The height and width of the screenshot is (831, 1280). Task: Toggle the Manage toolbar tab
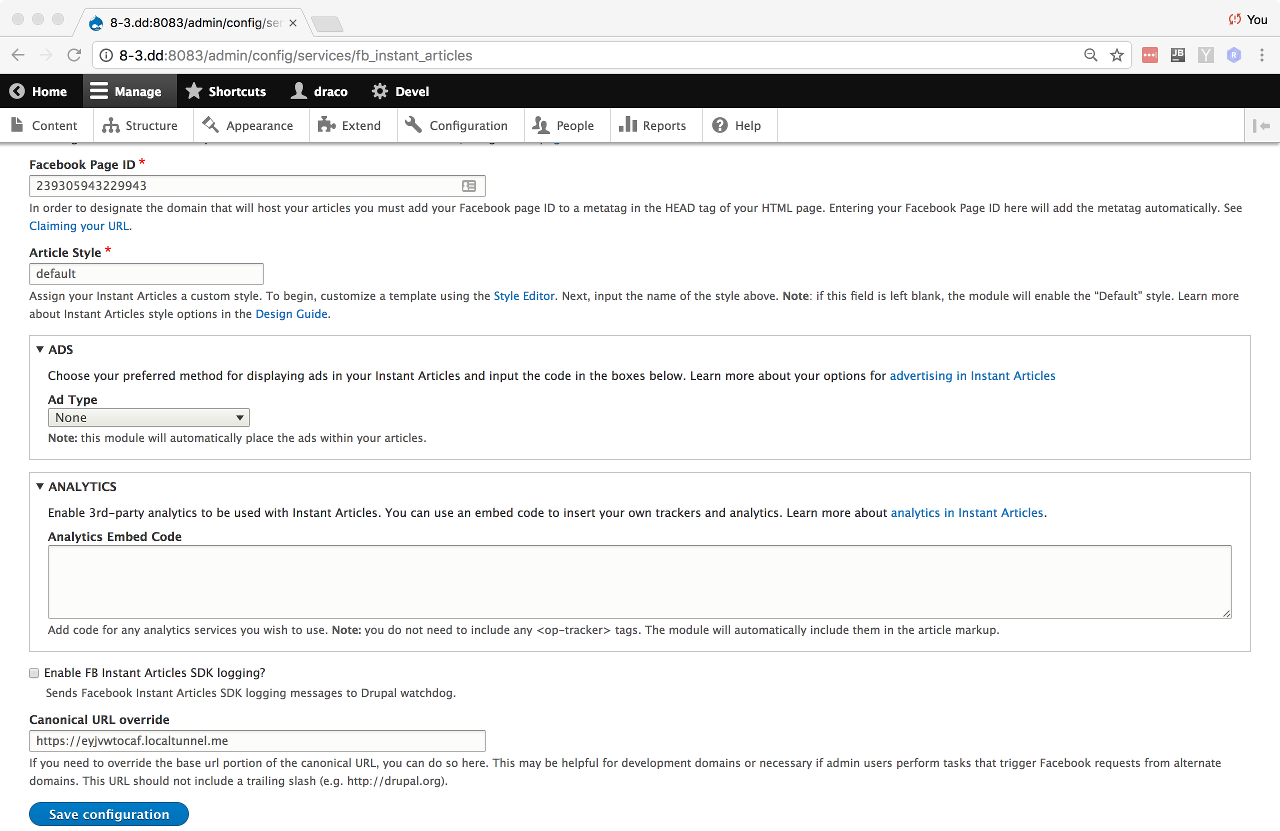click(126, 91)
